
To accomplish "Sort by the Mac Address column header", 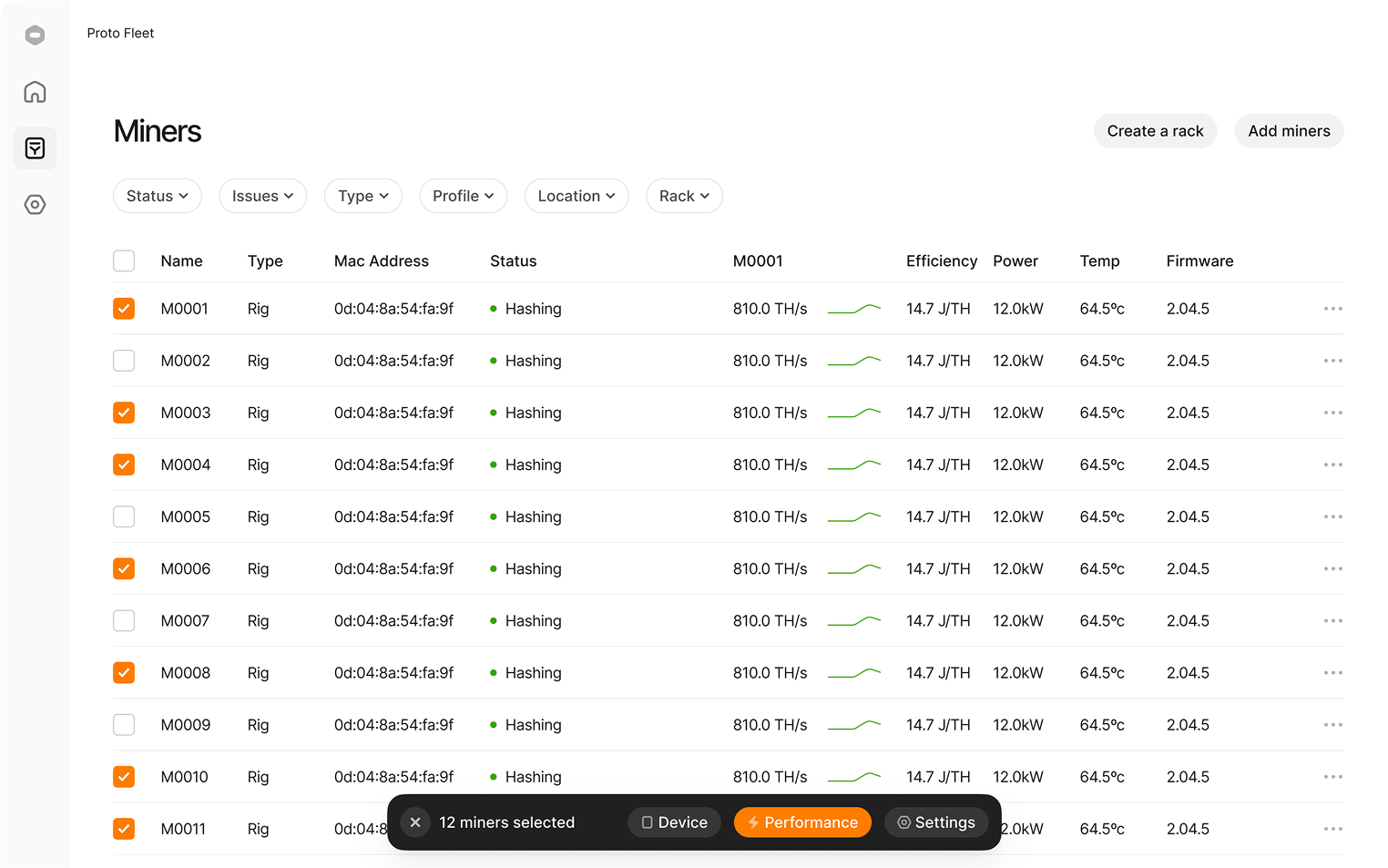I will pos(382,261).
